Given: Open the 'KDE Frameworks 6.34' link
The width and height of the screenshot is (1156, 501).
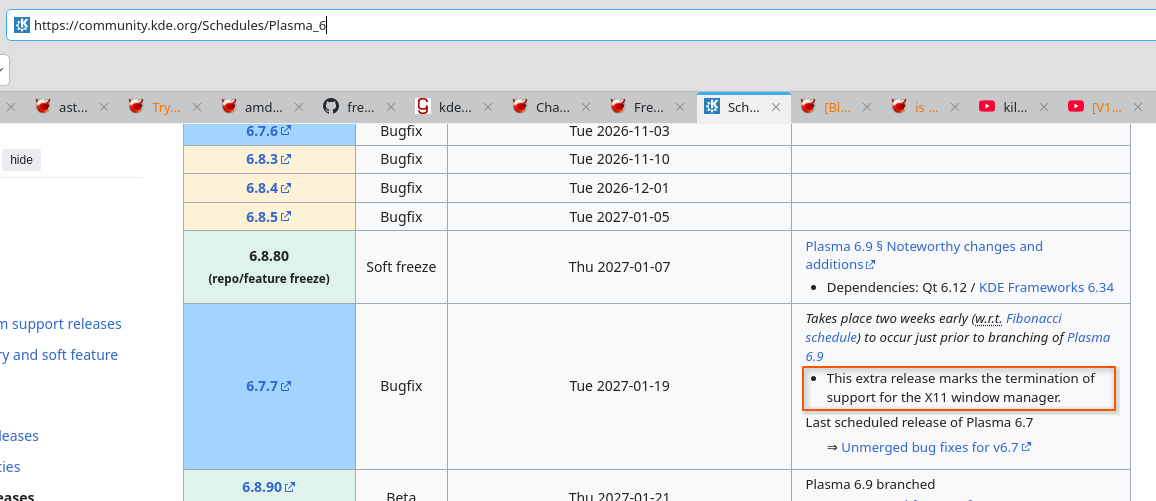Looking at the screenshot, I should [1046, 287].
